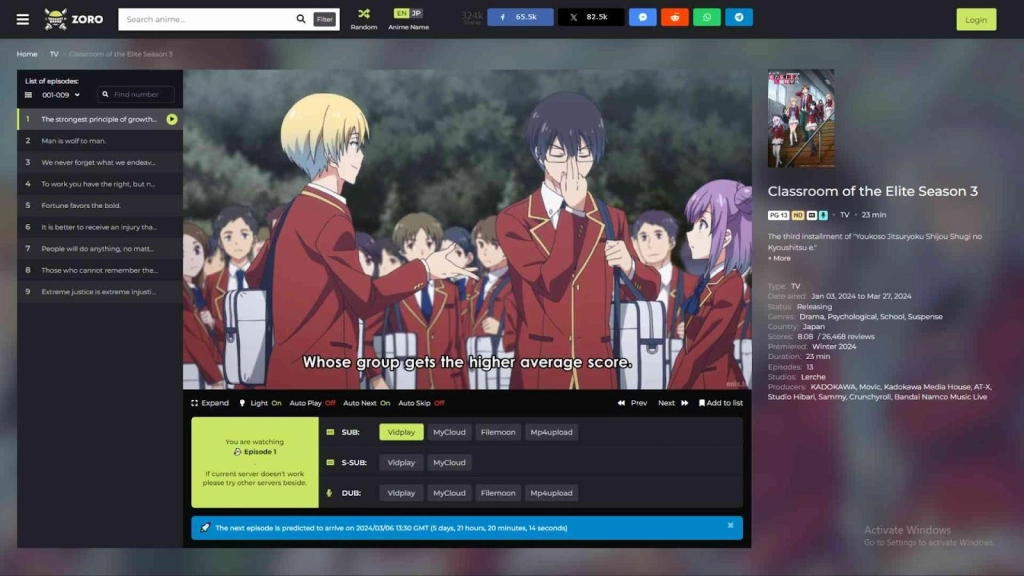
Task: Click the Suspense genre link
Action: click(x=925, y=317)
